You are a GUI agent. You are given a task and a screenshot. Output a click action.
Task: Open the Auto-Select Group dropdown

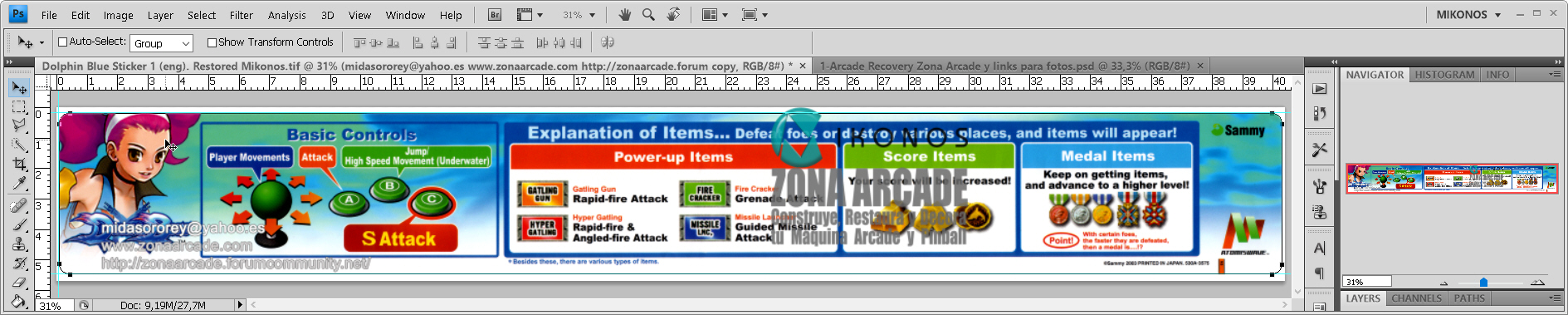coord(162,43)
